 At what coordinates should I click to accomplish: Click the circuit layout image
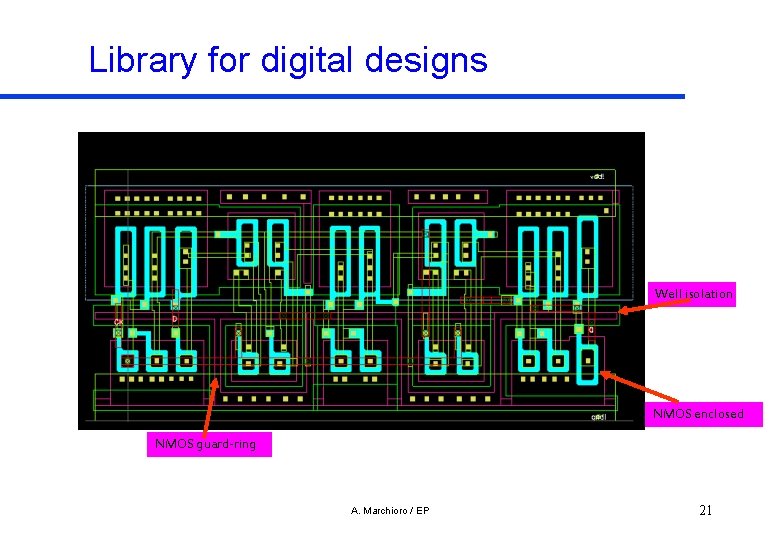point(361,280)
